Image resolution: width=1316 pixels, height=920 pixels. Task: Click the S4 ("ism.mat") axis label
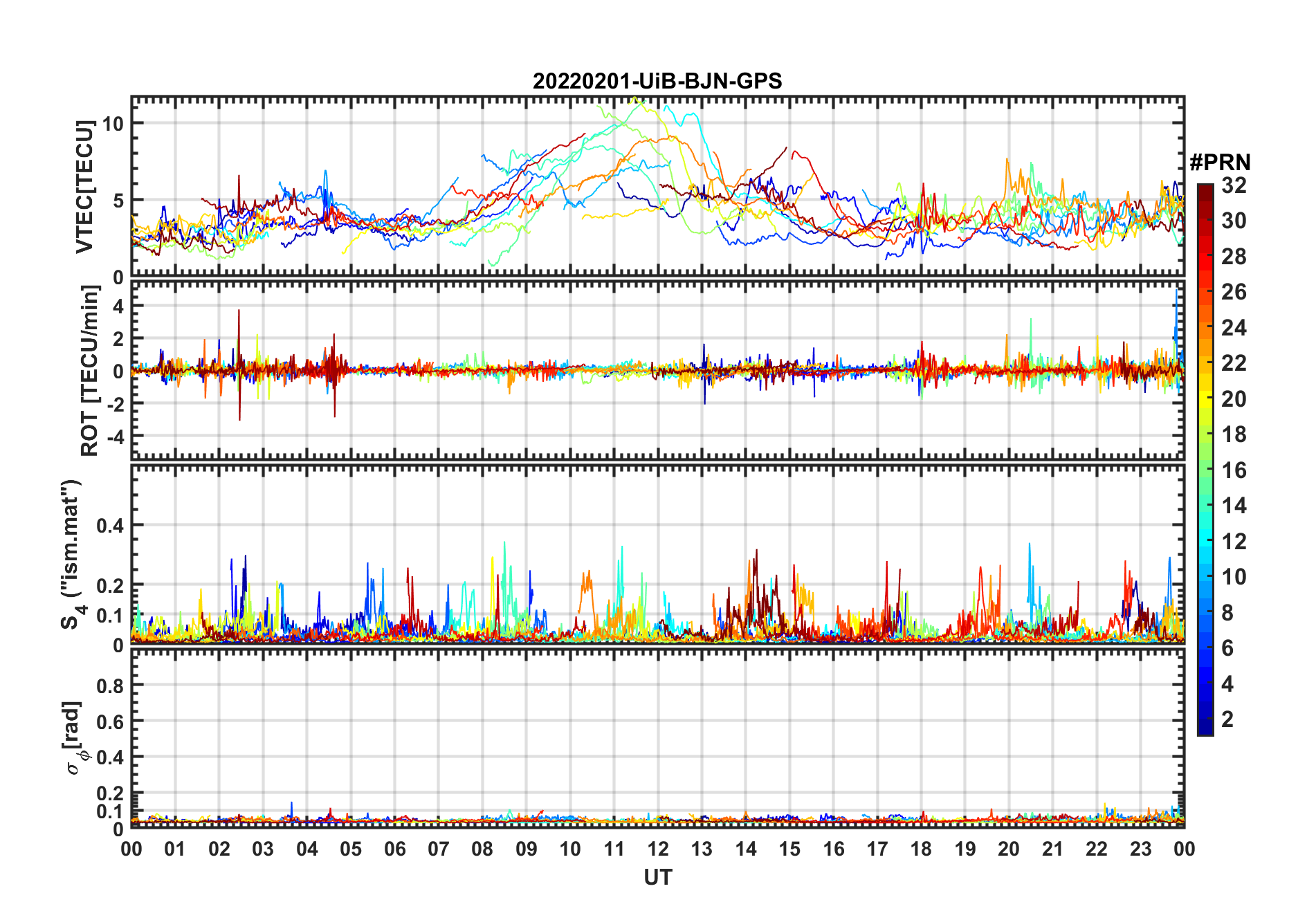72,554
